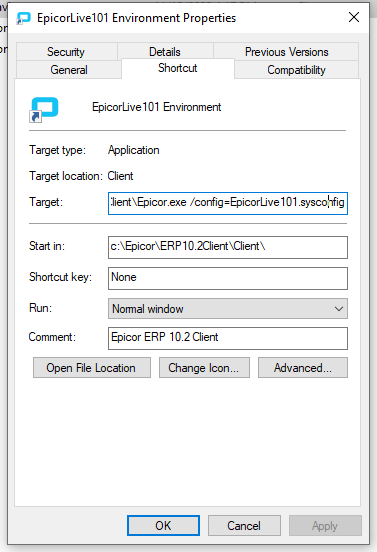Click the Start in text field
This screenshot has width=377, height=552.
point(228,247)
